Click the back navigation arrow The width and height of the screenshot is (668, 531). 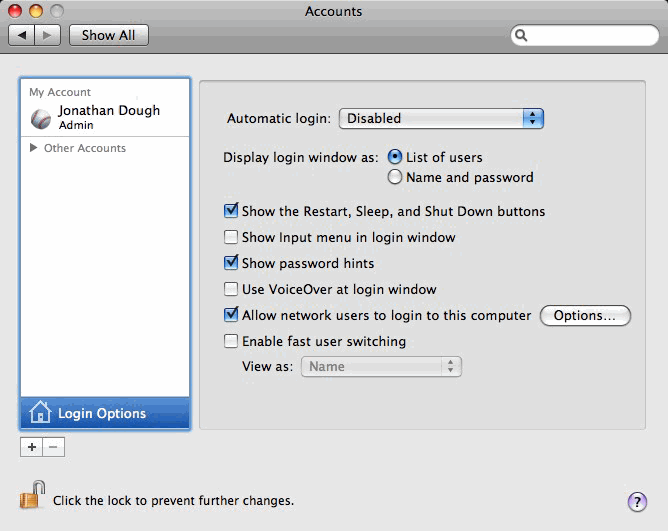22,35
